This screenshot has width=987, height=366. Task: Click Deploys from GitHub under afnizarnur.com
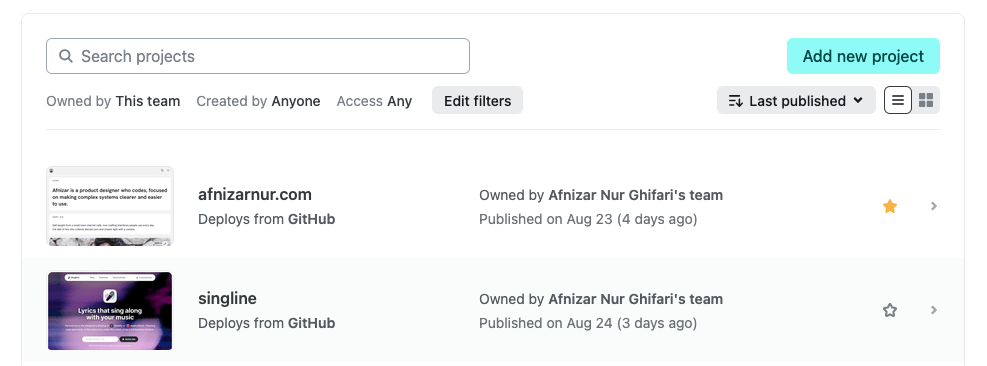[266, 219]
